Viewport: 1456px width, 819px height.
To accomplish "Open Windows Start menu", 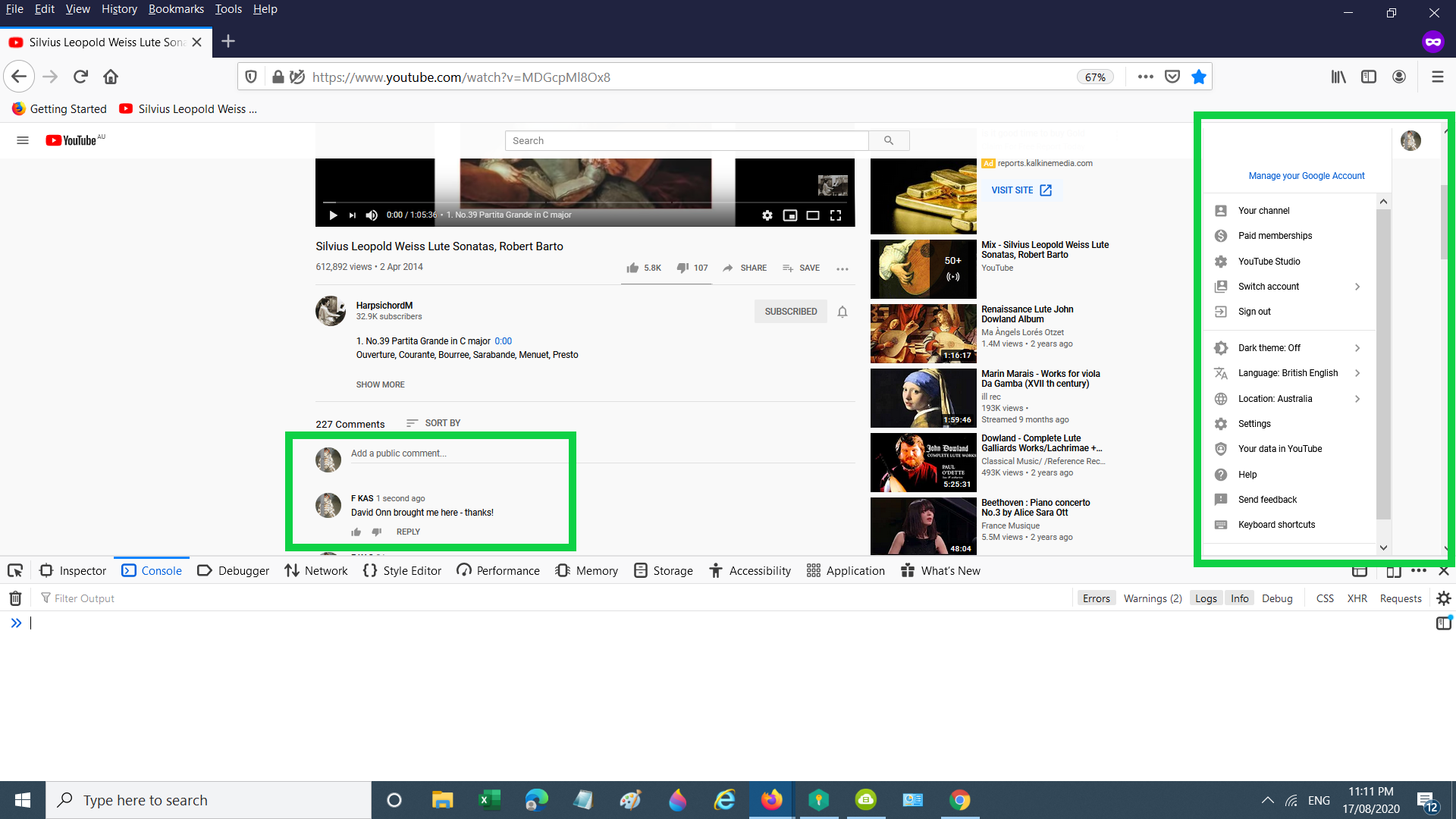I will point(23,800).
